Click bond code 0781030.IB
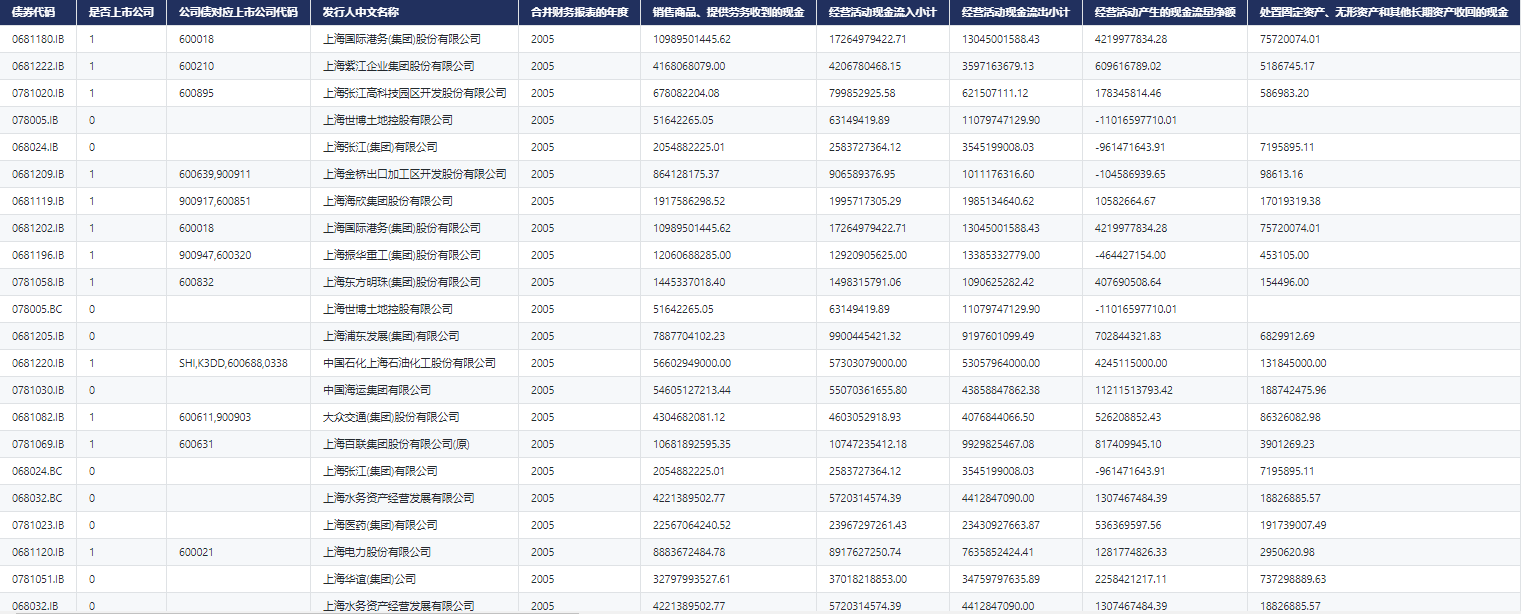The width and height of the screenshot is (1521, 614). (x=38, y=390)
